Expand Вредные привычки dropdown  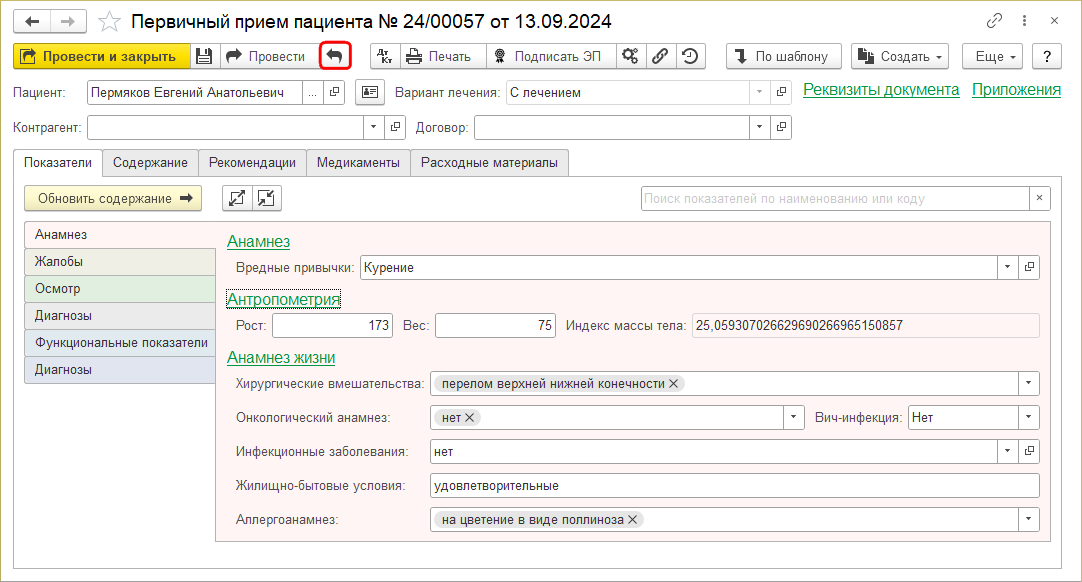click(x=1007, y=267)
